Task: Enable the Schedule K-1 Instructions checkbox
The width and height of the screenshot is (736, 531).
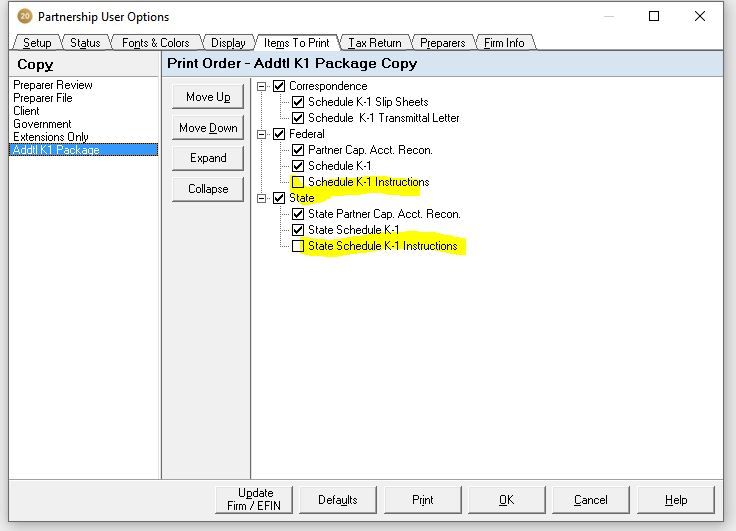Action: pos(298,182)
